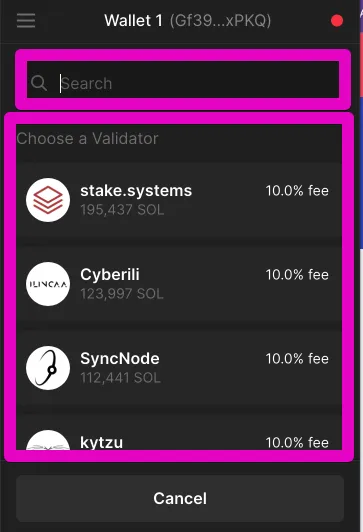Select the stake.systems validator logo

tap(48, 200)
